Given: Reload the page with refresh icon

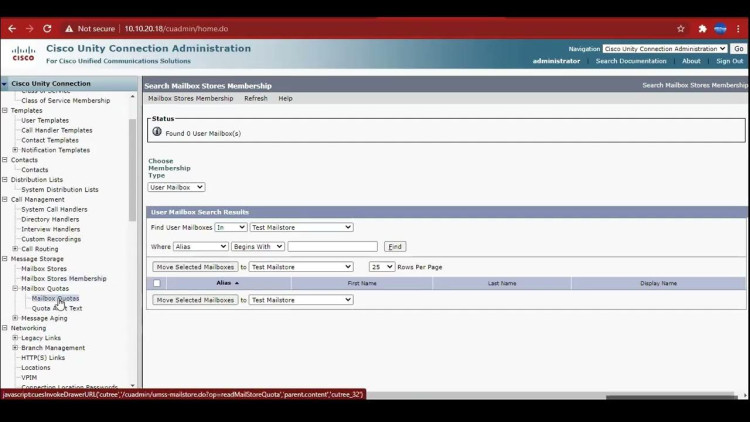Looking at the screenshot, I should pos(47,29).
